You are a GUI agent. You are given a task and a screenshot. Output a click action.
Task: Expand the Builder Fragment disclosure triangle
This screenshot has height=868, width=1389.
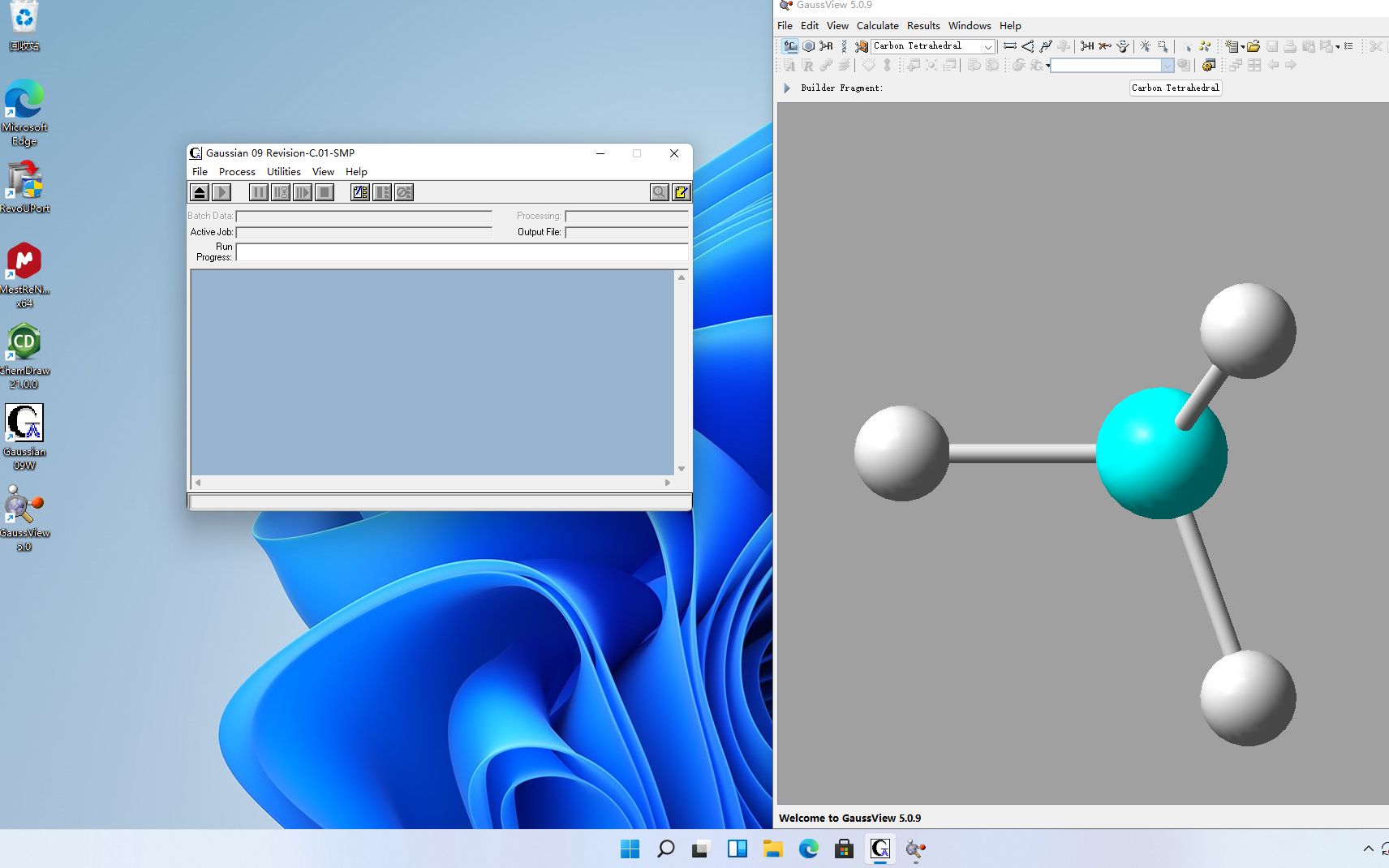point(786,88)
